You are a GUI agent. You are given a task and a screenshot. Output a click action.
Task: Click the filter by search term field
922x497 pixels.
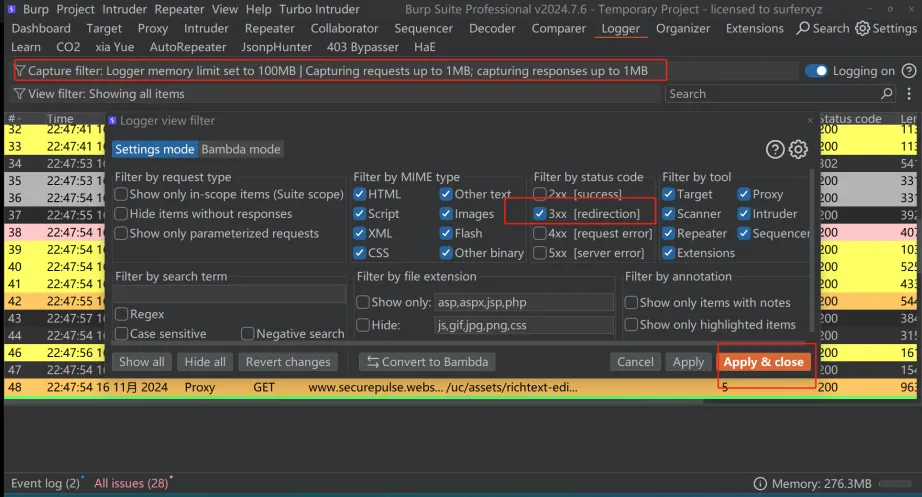pos(230,294)
